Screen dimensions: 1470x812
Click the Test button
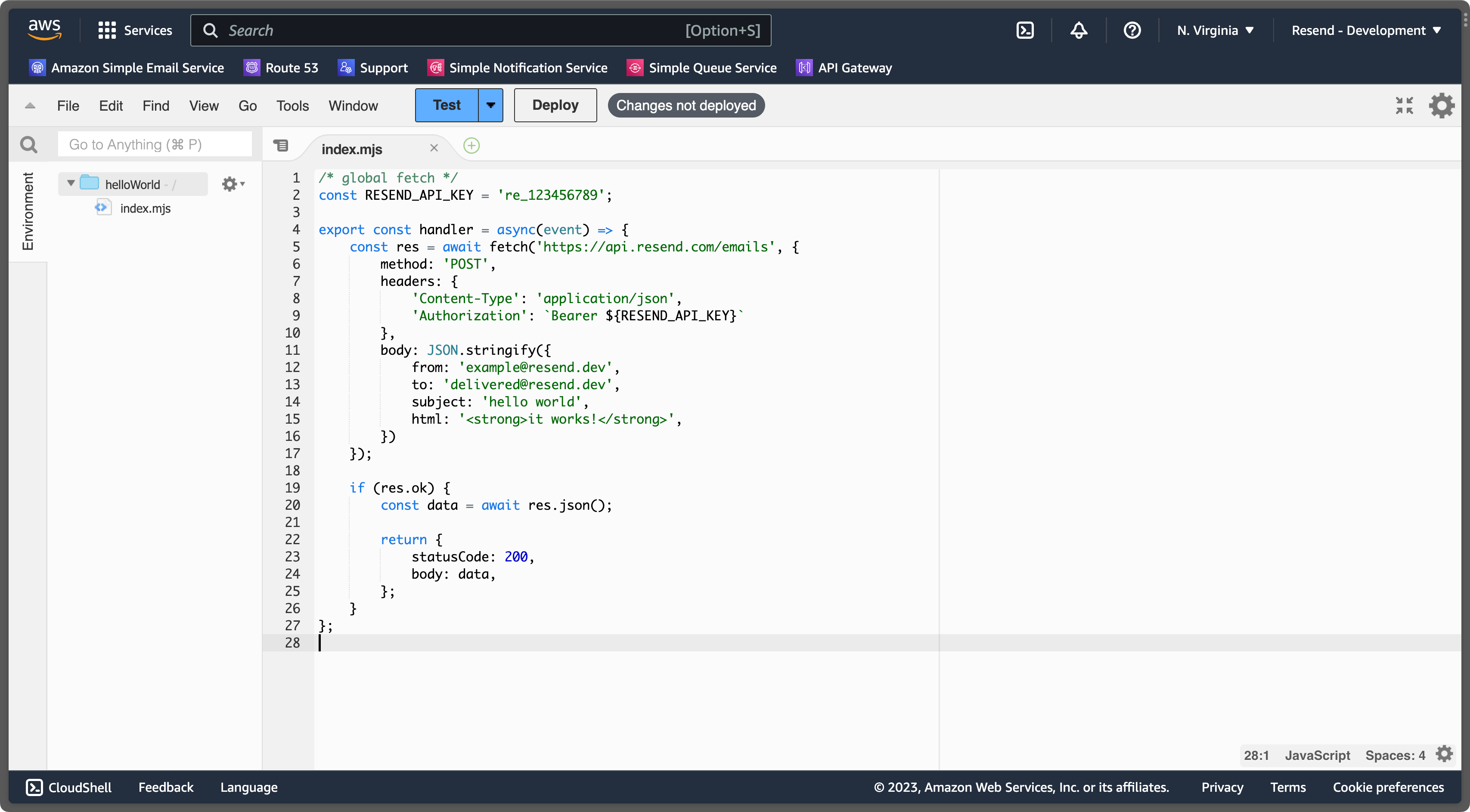tap(447, 105)
